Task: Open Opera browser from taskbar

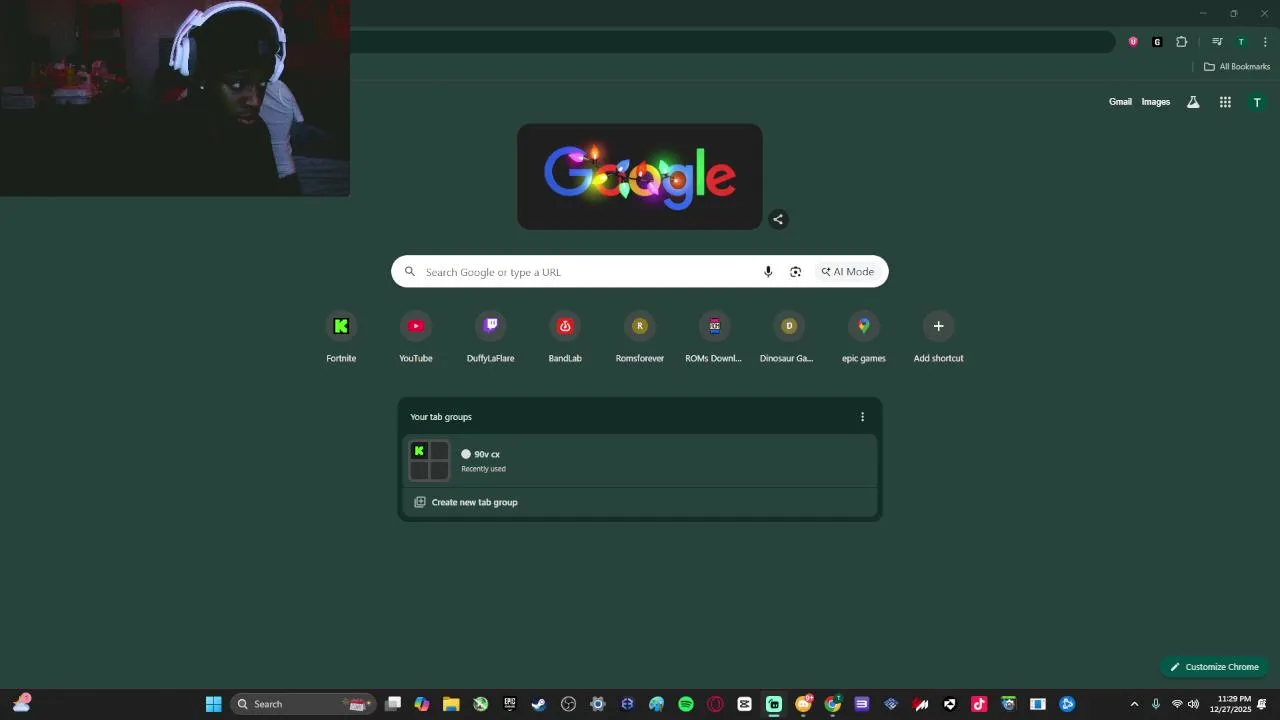Action: [715, 704]
